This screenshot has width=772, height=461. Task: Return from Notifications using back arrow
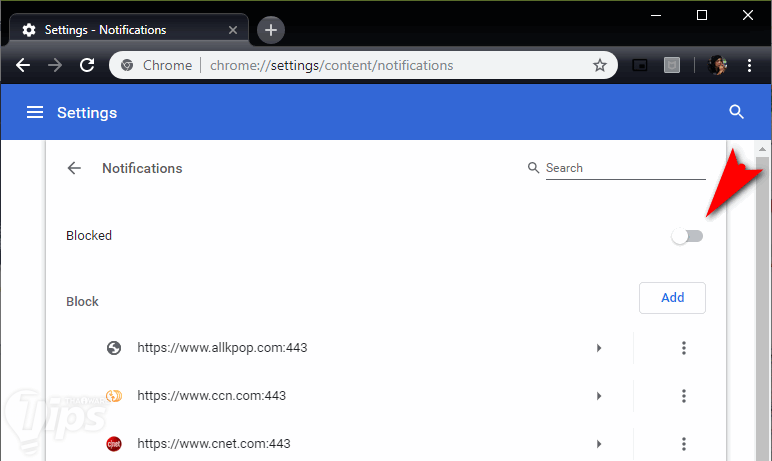(74, 168)
